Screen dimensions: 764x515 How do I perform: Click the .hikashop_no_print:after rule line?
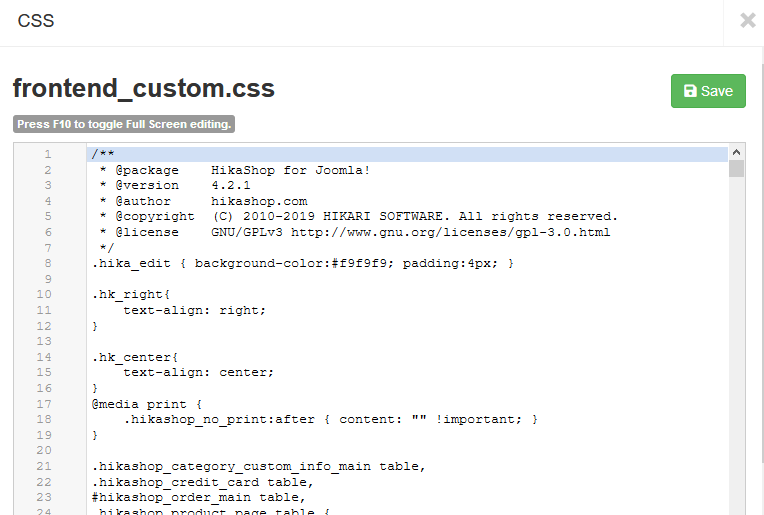click(330, 419)
